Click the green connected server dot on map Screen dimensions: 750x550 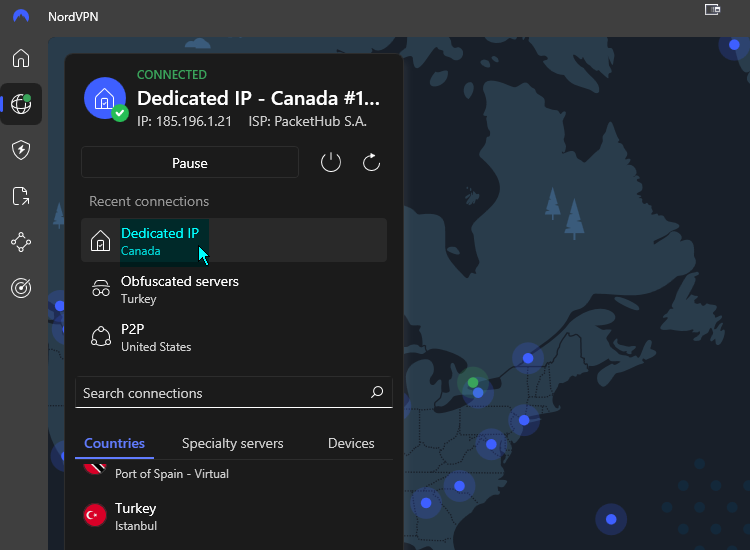click(x=473, y=382)
